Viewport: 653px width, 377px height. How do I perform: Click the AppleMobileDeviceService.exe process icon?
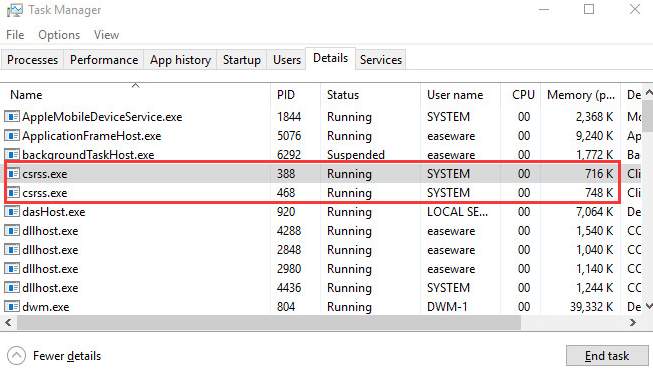(x=12, y=117)
